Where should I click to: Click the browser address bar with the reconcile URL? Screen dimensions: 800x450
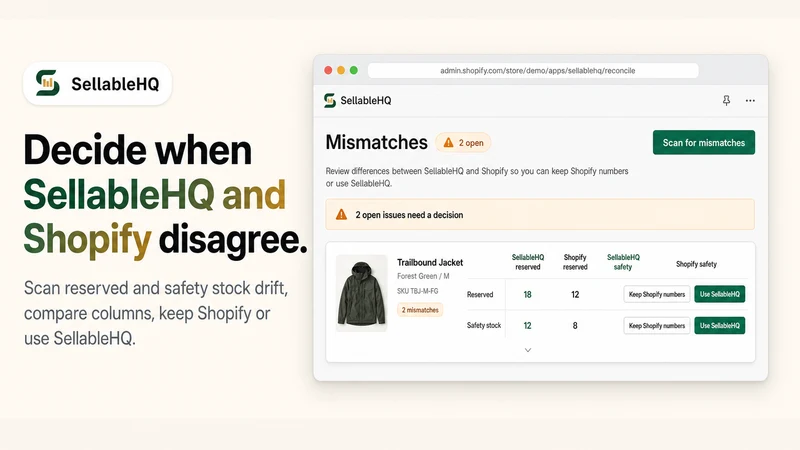click(533, 71)
